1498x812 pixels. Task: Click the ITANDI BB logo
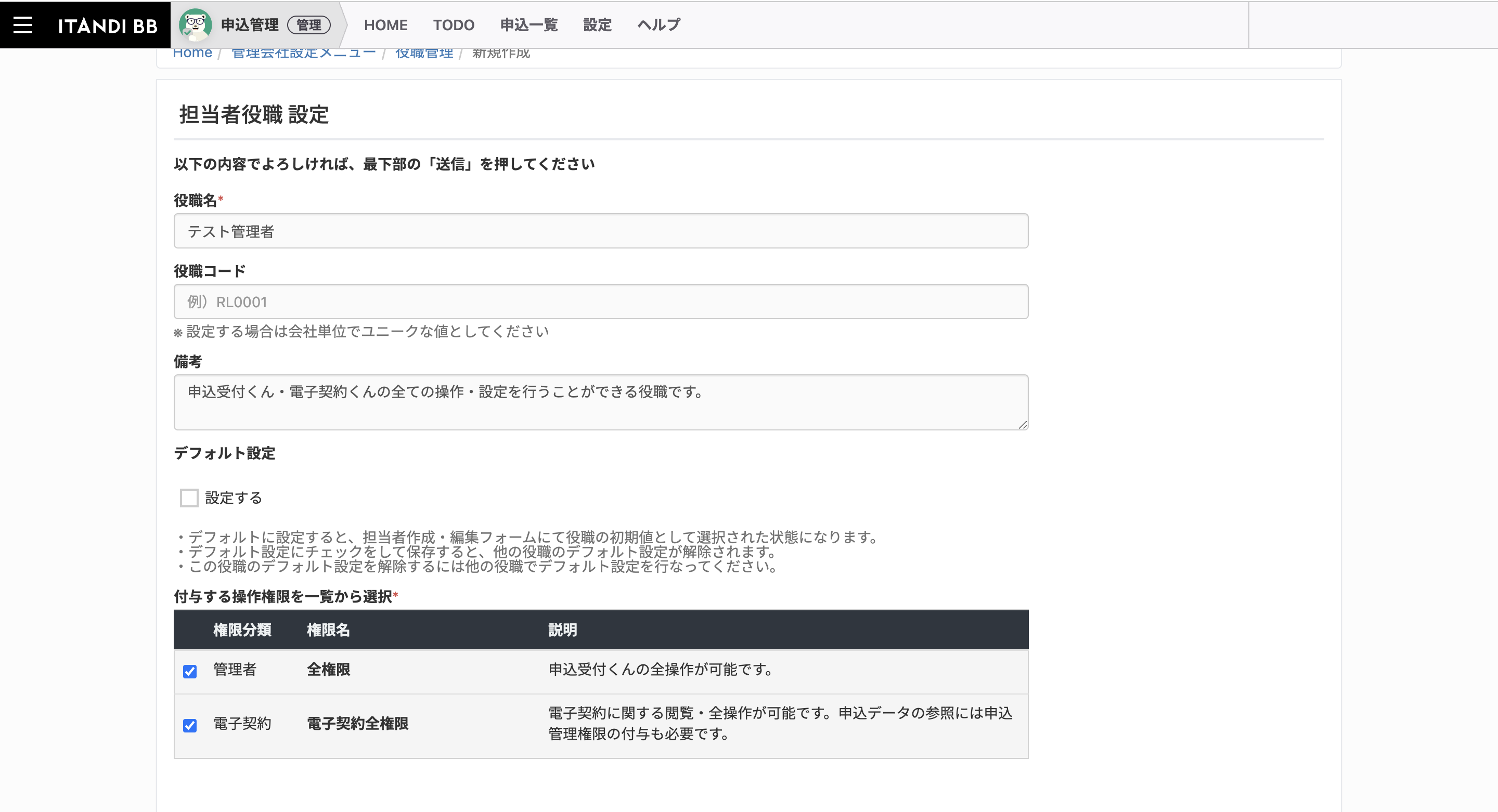[108, 25]
